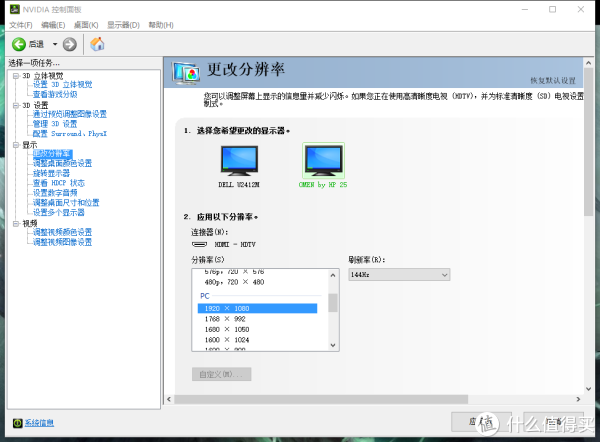Select the highlighted 更改分辨率 tree item

coord(52,154)
